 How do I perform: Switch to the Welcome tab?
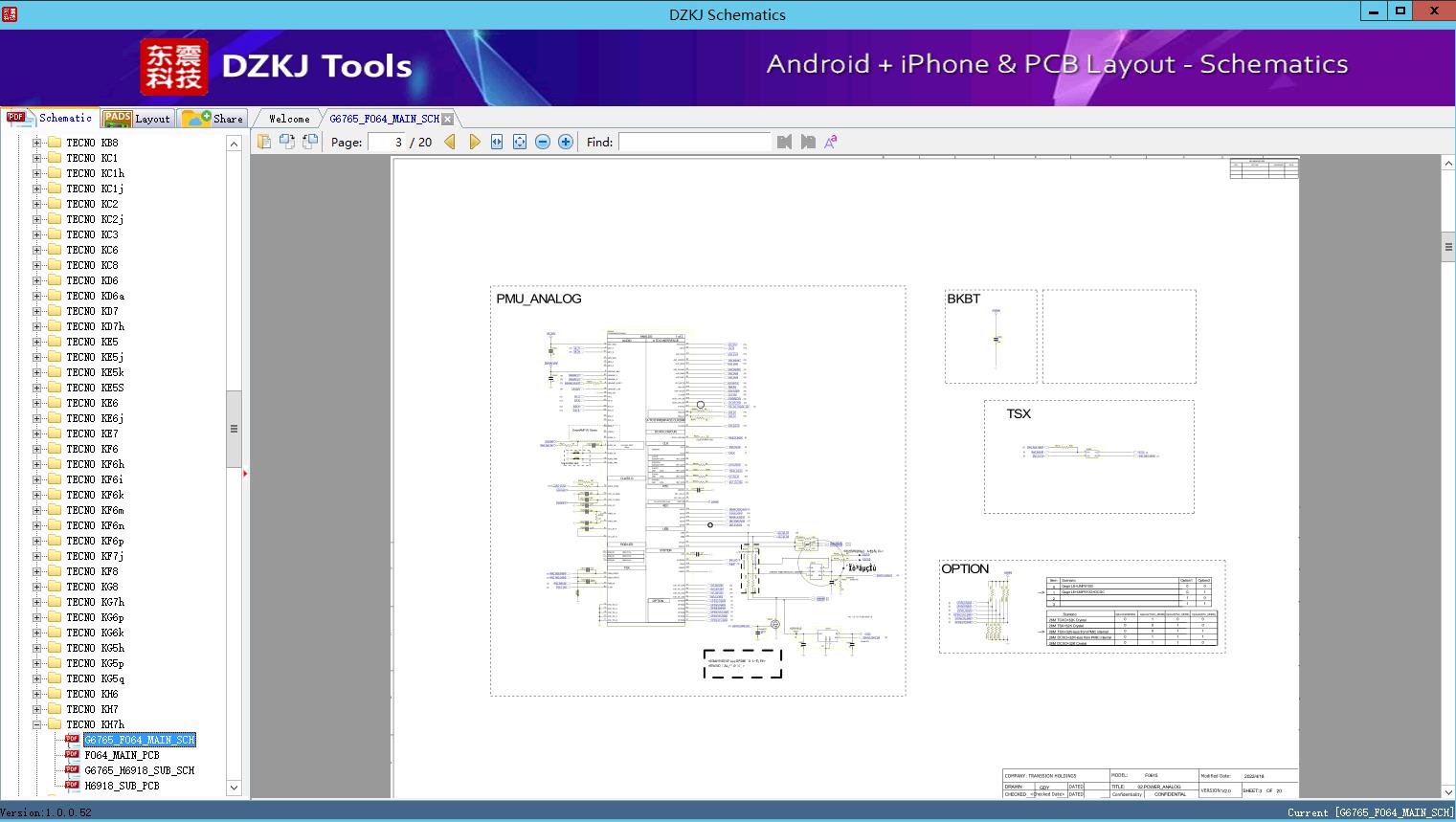point(289,119)
